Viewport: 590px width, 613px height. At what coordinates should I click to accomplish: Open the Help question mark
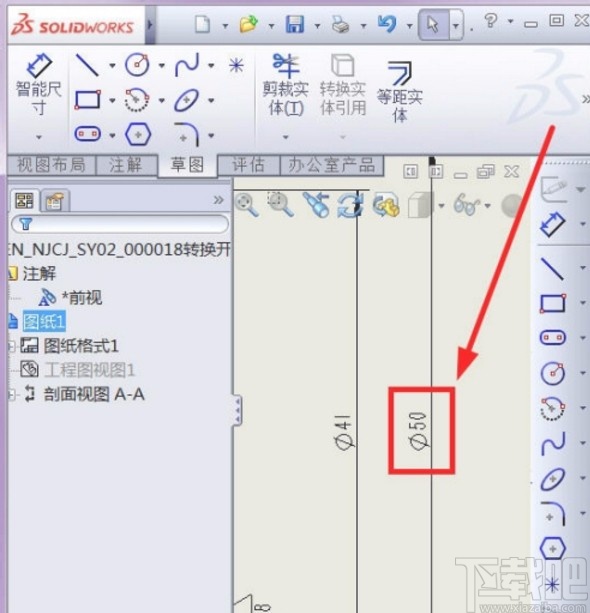click(x=491, y=20)
